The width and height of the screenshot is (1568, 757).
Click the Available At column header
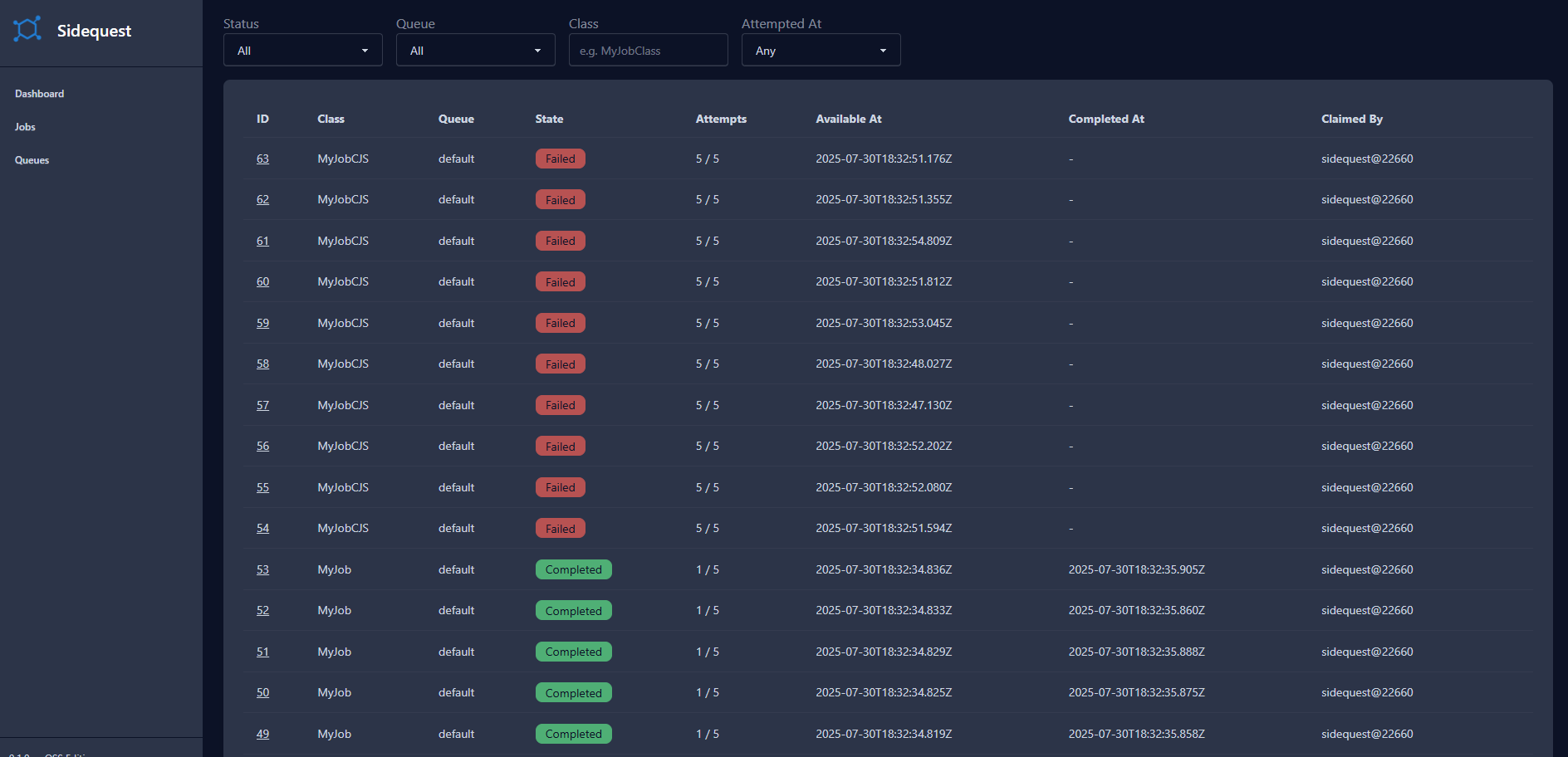click(849, 119)
